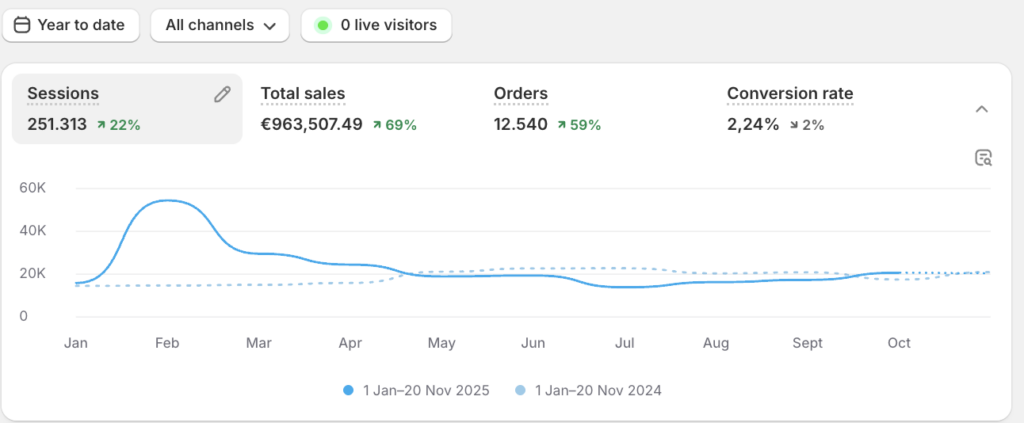Collapse the metrics chart with the chevron
This screenshot has width=1024, height=423.
coord(981,109)
